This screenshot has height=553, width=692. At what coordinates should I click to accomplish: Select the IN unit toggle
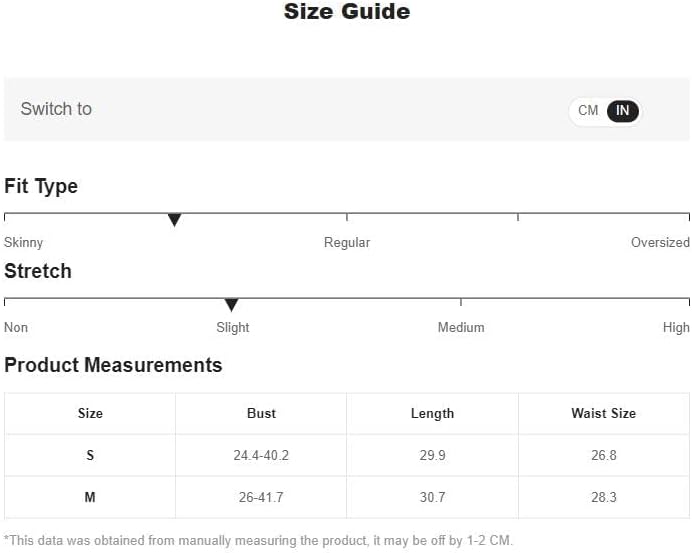(x=622, y=111)
